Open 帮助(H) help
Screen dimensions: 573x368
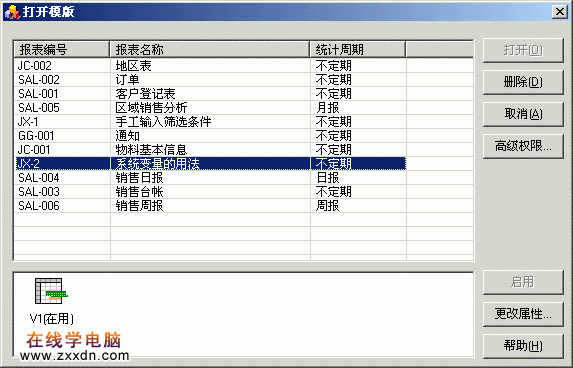[523, 345]
